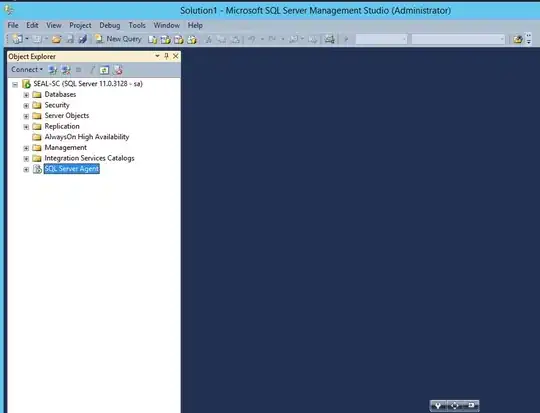The image size is (540, 413).
Task: Click the Copy toolbar icon
Action: point(221,40)
